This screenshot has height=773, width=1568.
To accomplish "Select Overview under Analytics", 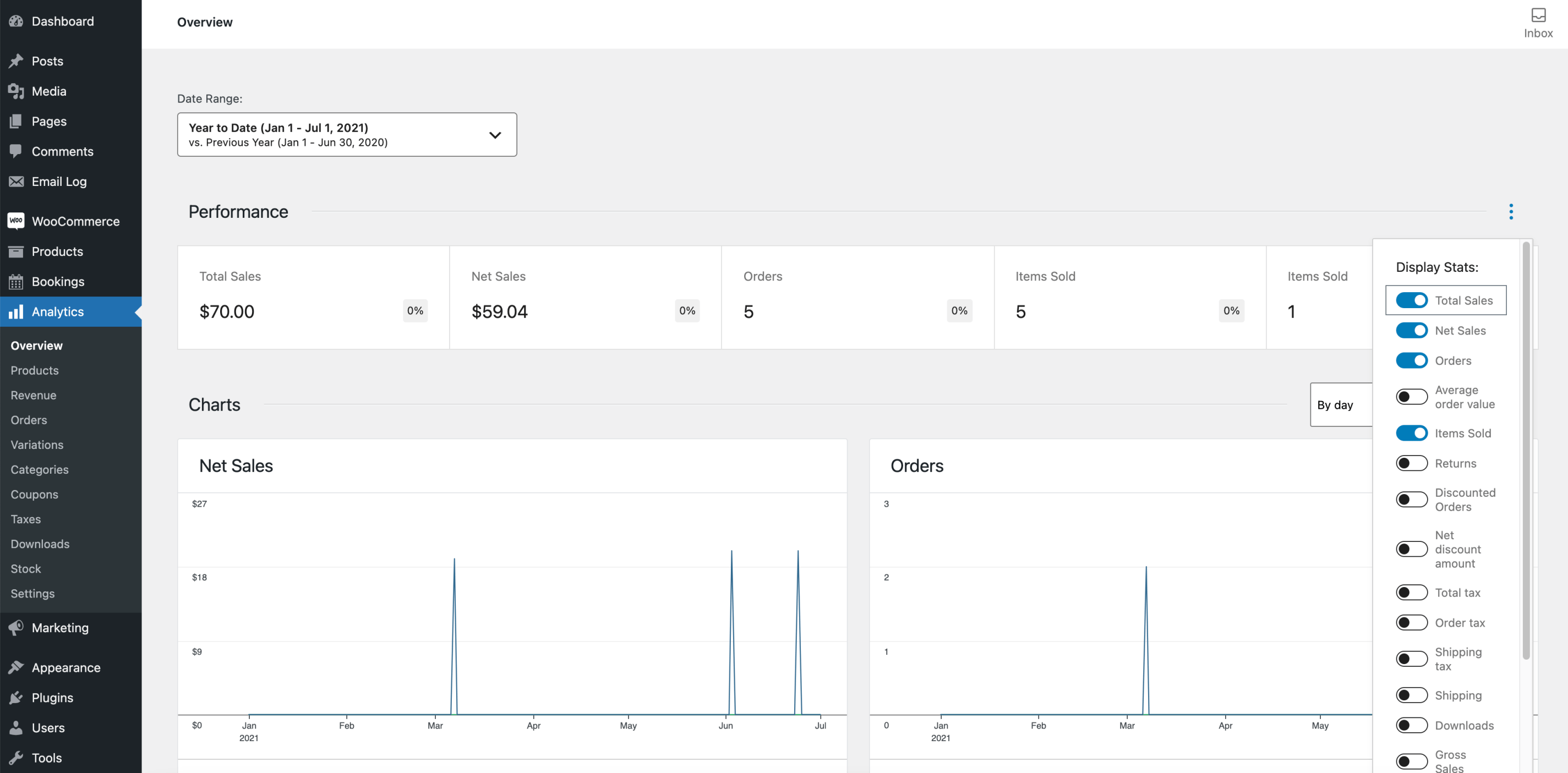I will coord(36,345).
